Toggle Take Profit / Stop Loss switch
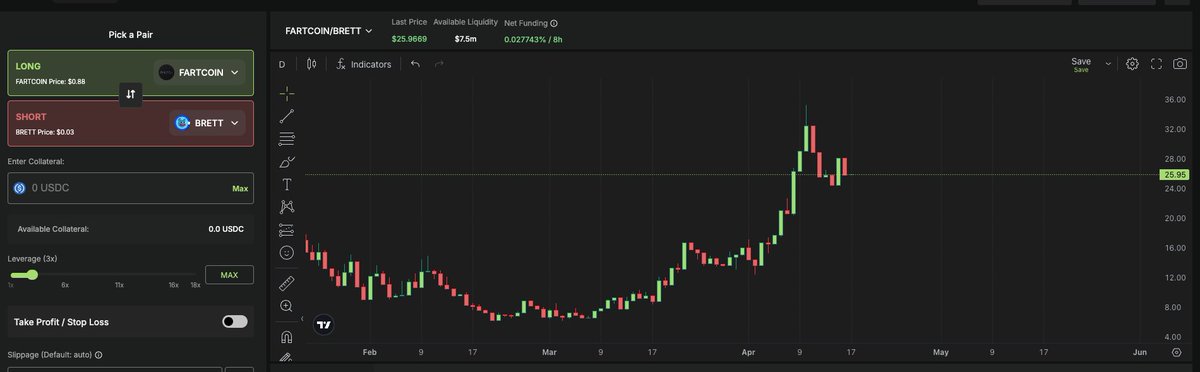Image resolution: width=1200 pixels, height=372 pixels. [234, 322]
